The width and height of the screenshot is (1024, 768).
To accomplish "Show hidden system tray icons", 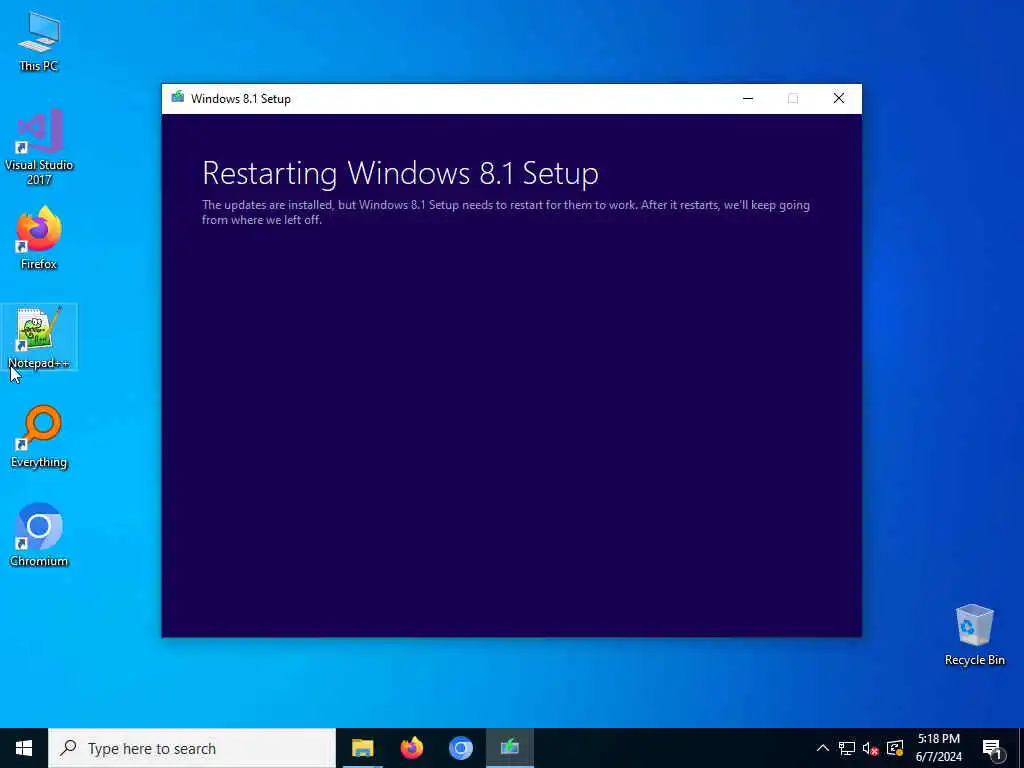I will 823,748.
